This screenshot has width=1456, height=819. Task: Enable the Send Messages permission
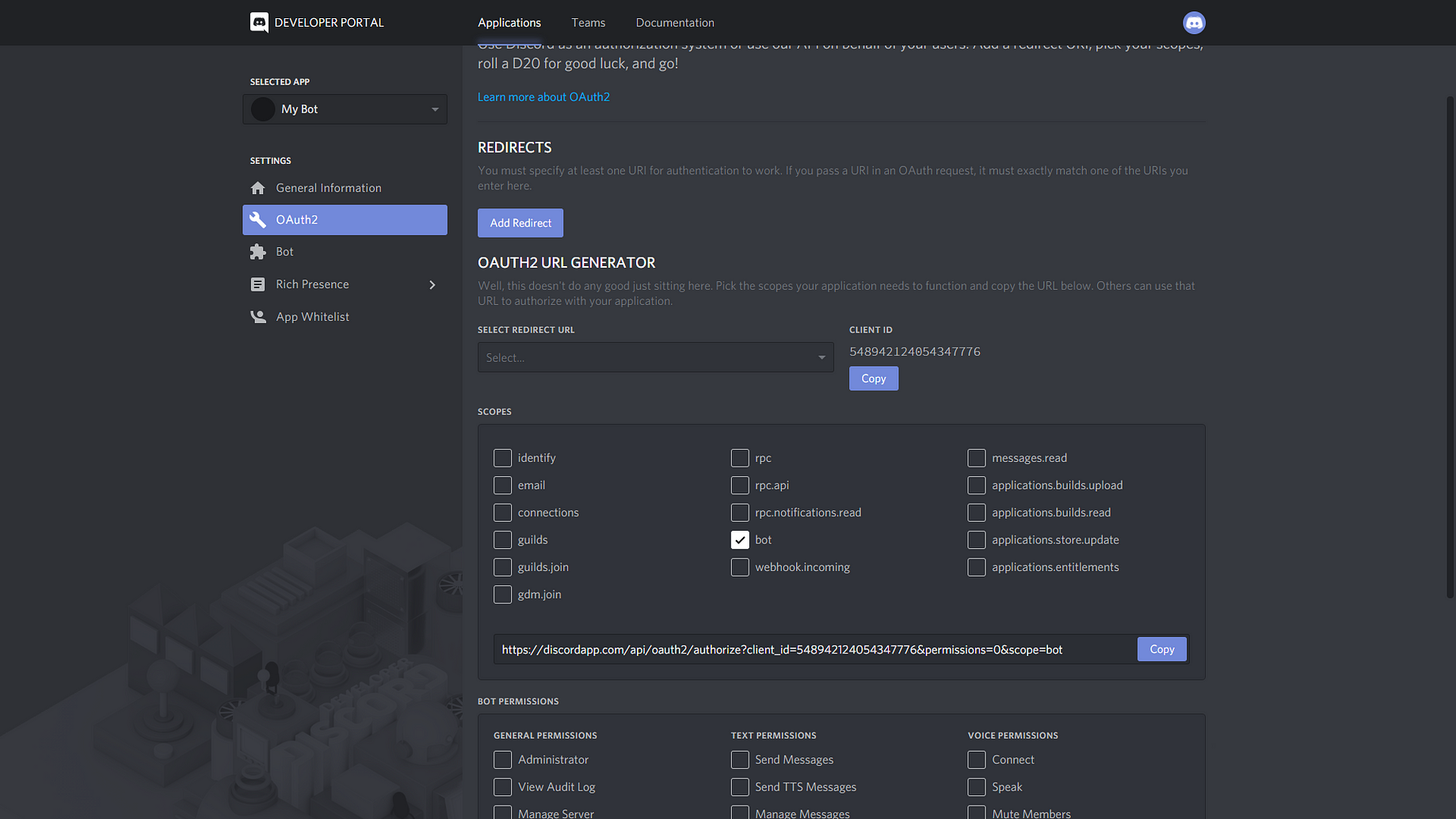pyautogui.click(x=740, y=760)
